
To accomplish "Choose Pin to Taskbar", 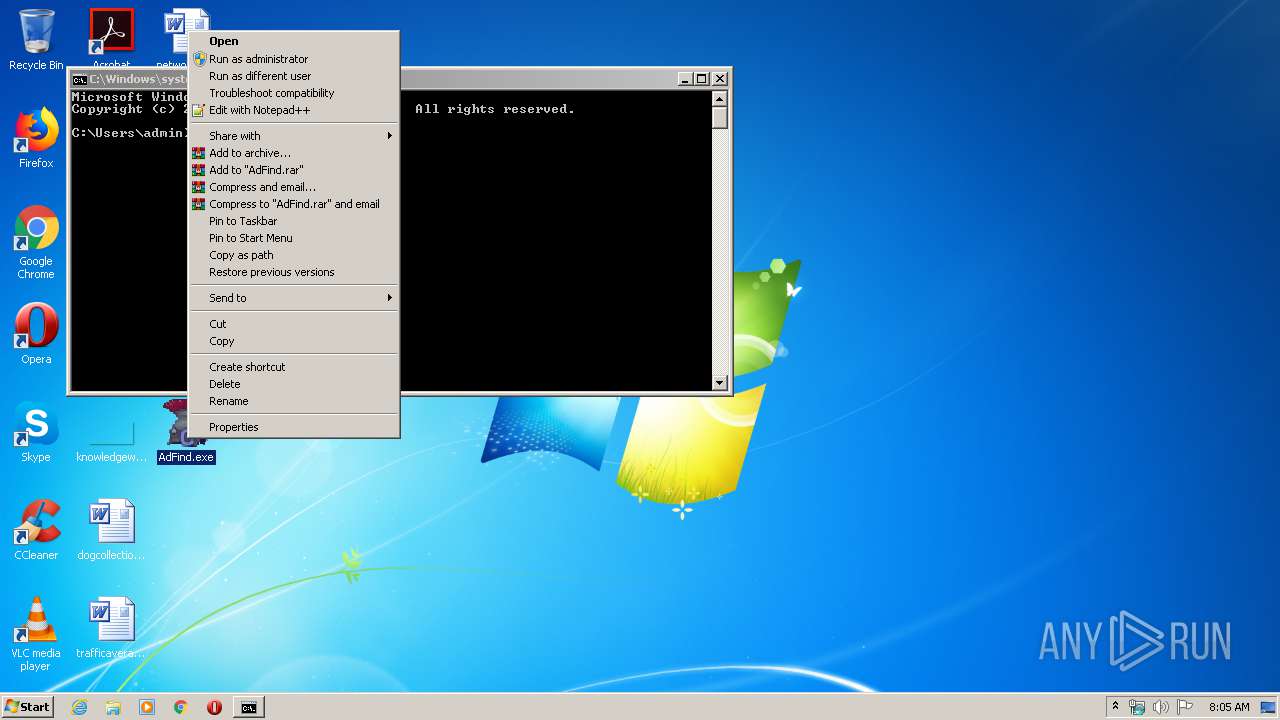I will click(x=294, y=221).
